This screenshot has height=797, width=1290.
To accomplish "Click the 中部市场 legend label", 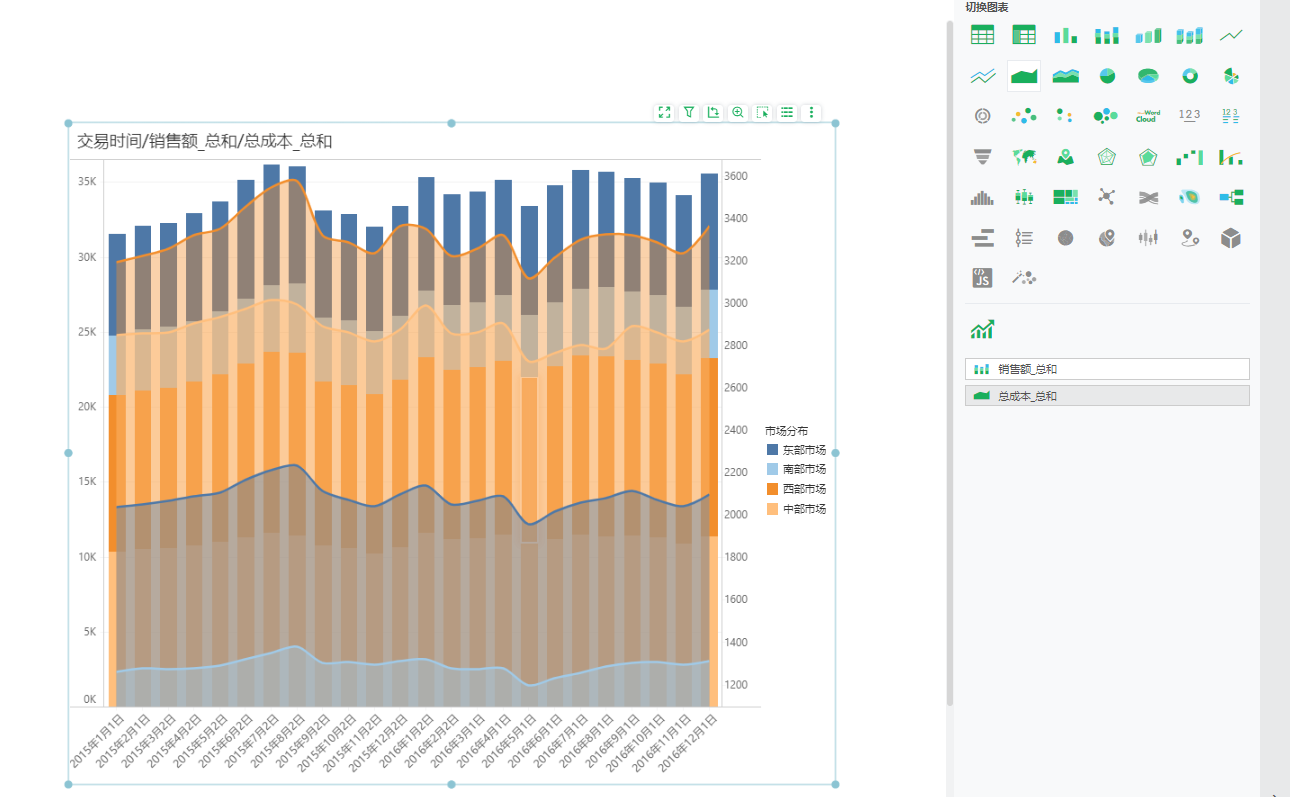I will point(804,509).
